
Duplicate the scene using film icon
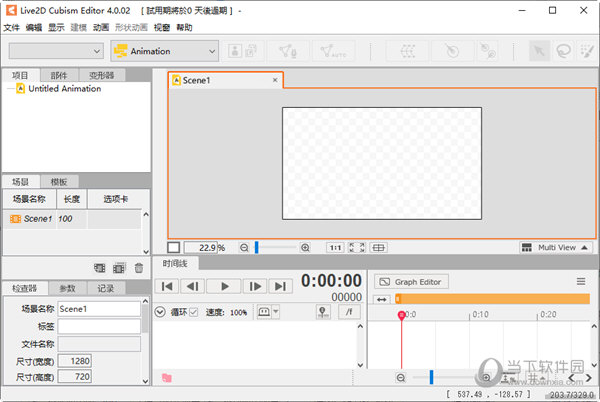pos(119,268)
